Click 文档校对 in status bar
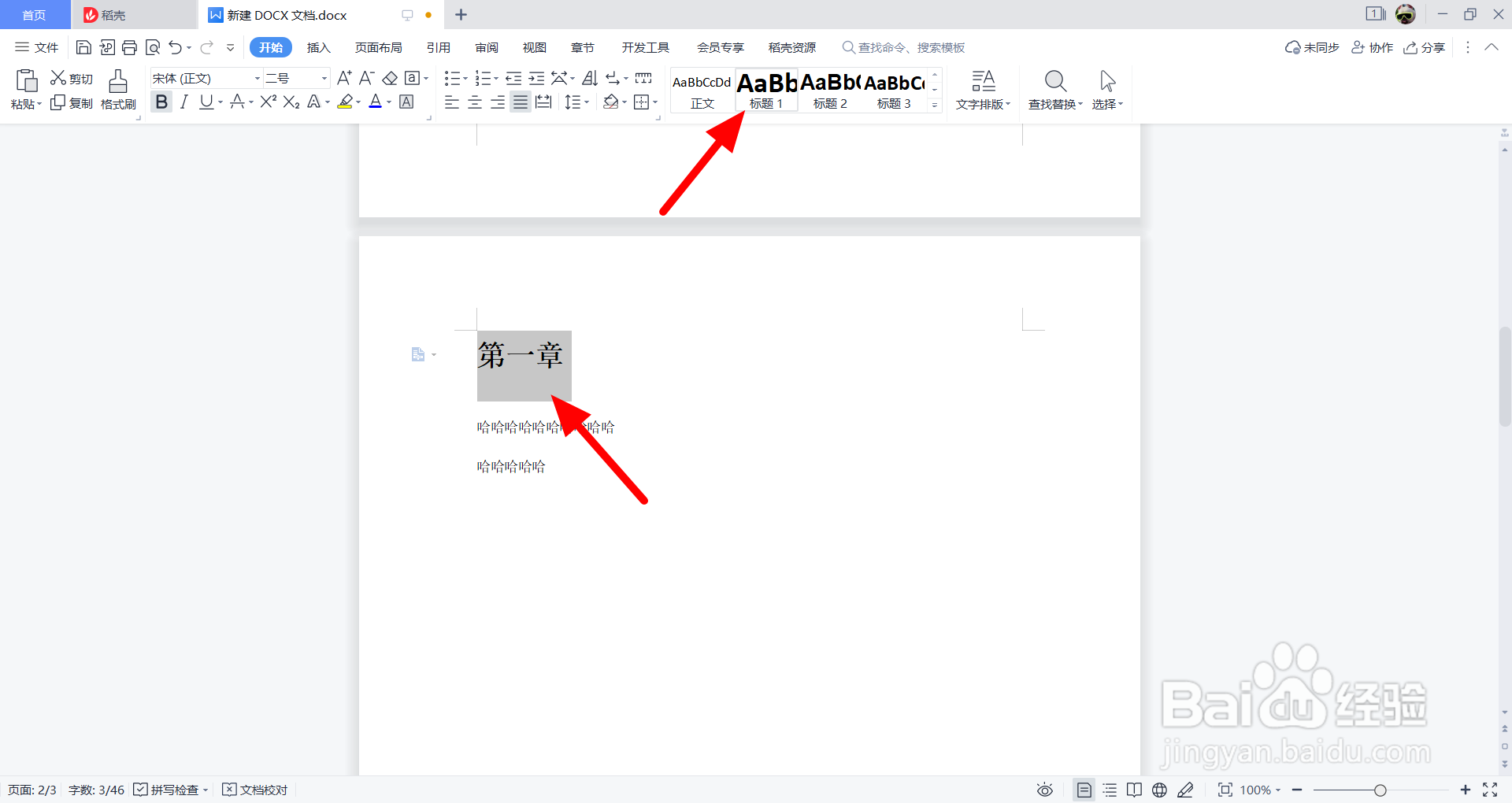The width and height of the screenshot is (1512, 803). tap(255, 790)
